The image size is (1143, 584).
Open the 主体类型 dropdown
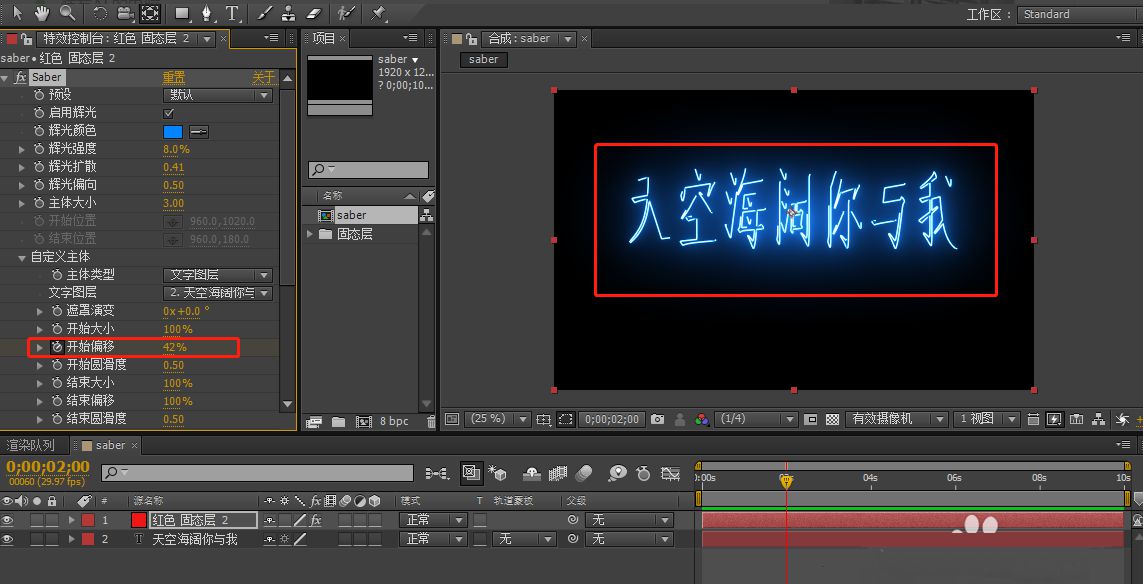point(218,275)
